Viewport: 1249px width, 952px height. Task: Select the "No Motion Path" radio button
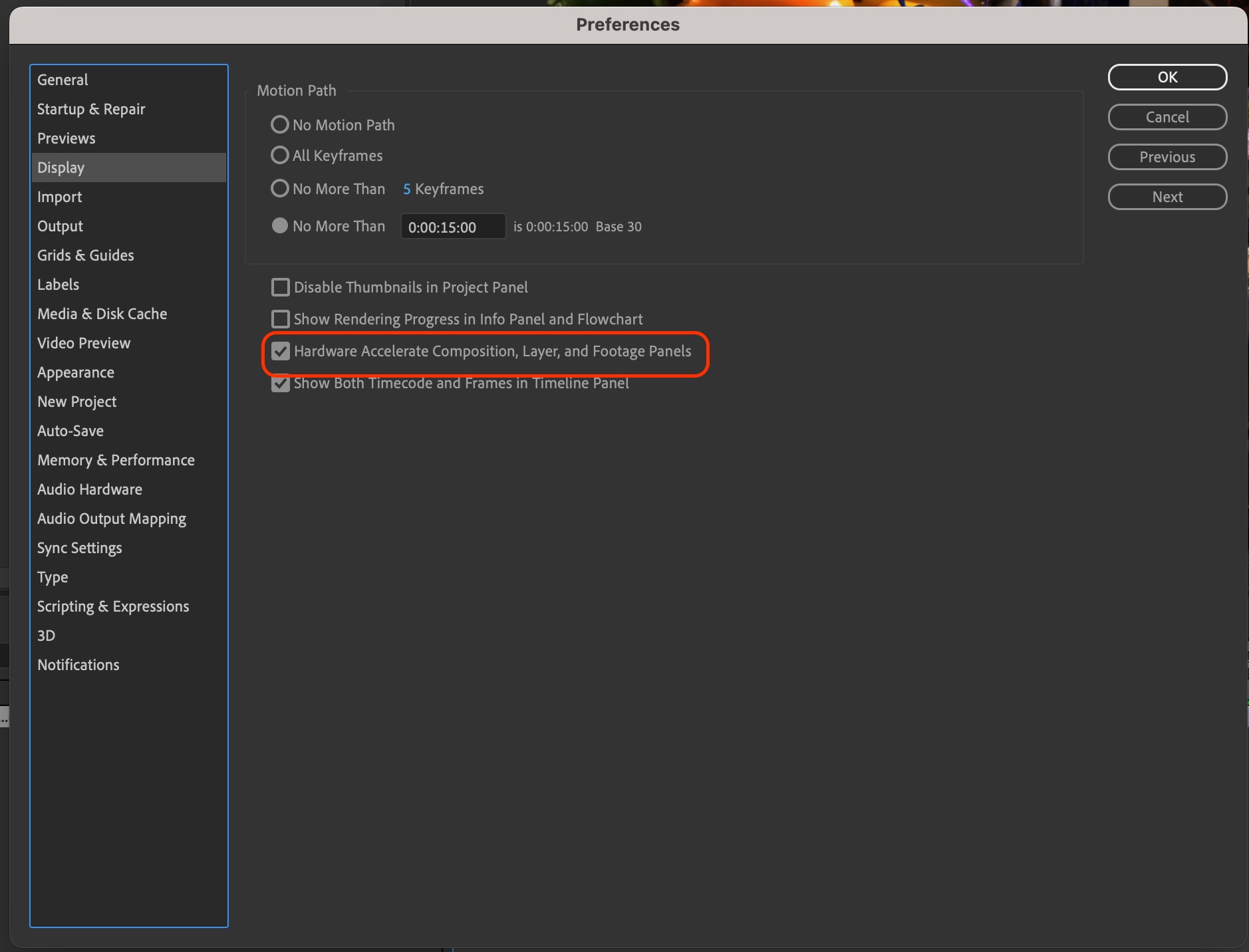click(x=279, y=124)
